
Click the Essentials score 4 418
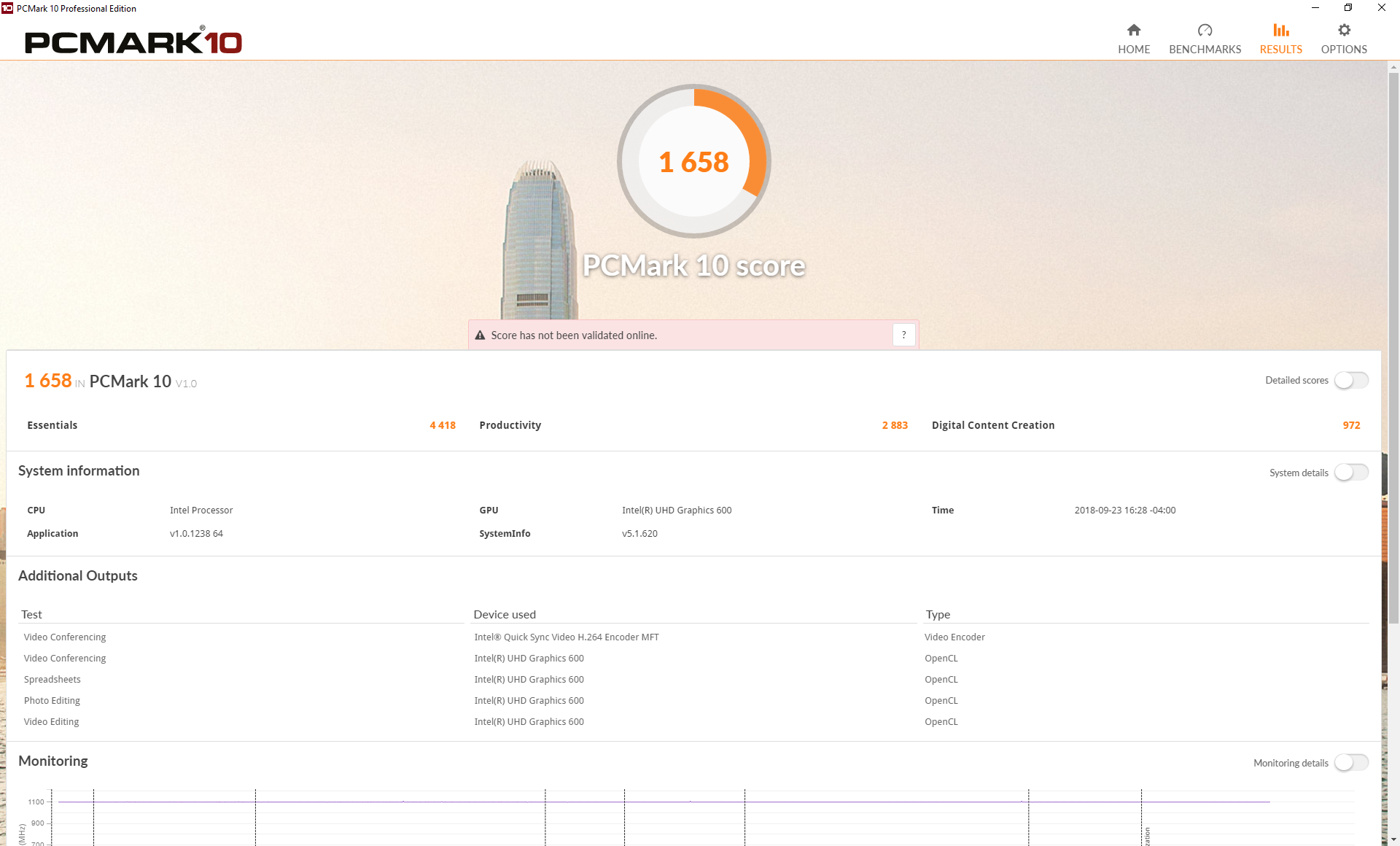pyautogui.click(x=443, y=425)
